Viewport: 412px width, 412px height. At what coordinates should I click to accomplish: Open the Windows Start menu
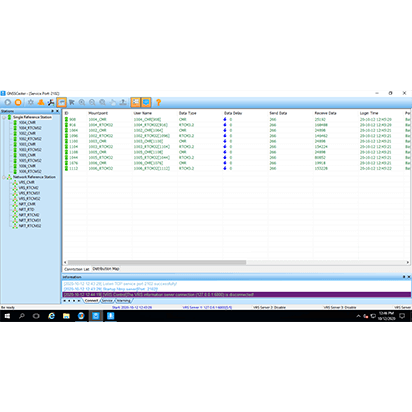click(7, 316)
